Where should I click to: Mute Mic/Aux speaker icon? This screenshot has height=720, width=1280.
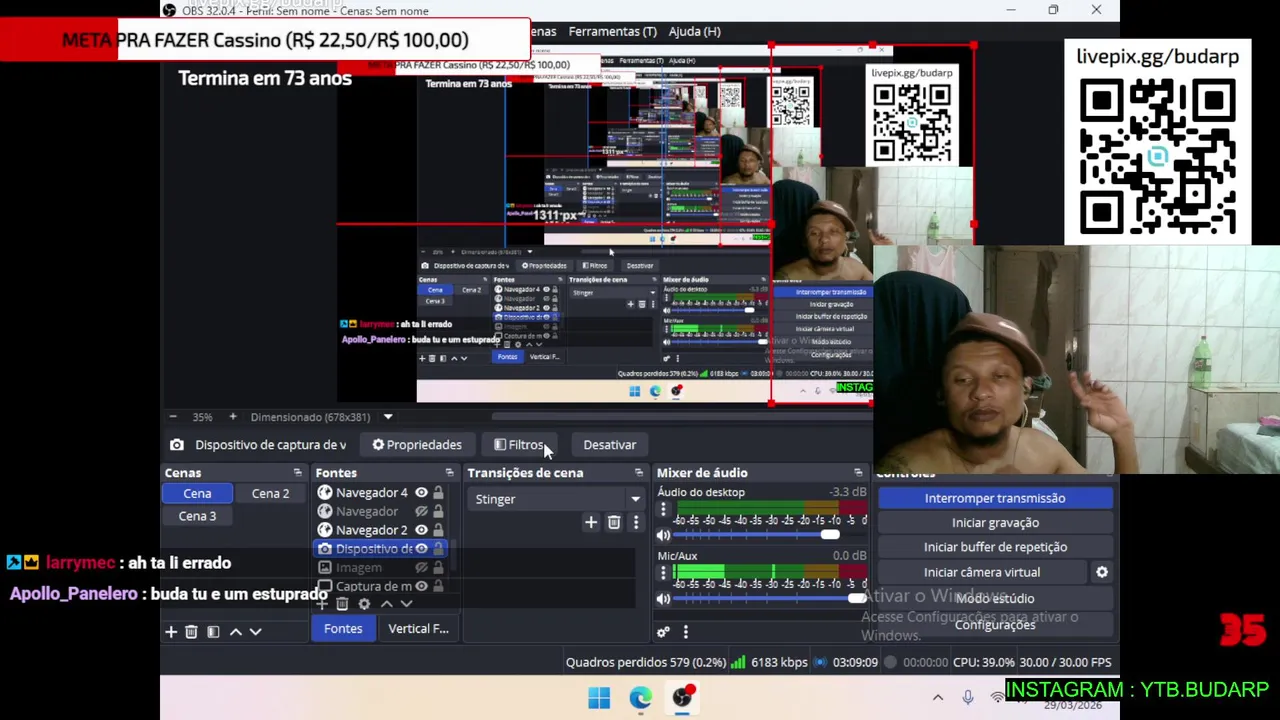(x=663, y=599)
